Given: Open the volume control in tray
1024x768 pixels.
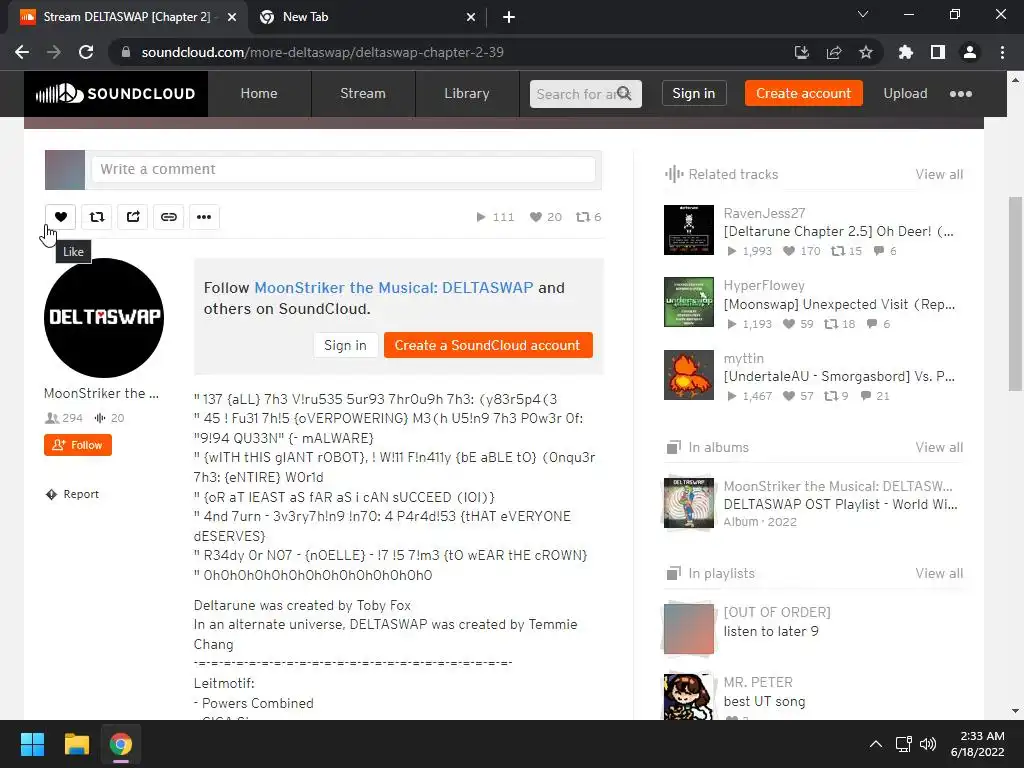Looking at the screenshot, I should 928,744.
